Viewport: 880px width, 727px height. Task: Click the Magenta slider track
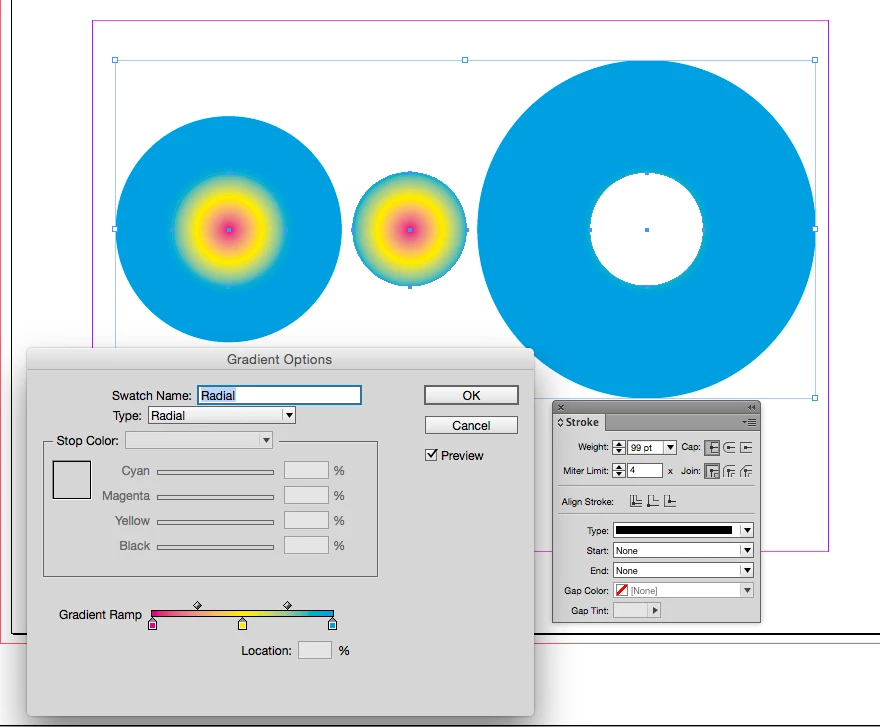coord(216,497)
